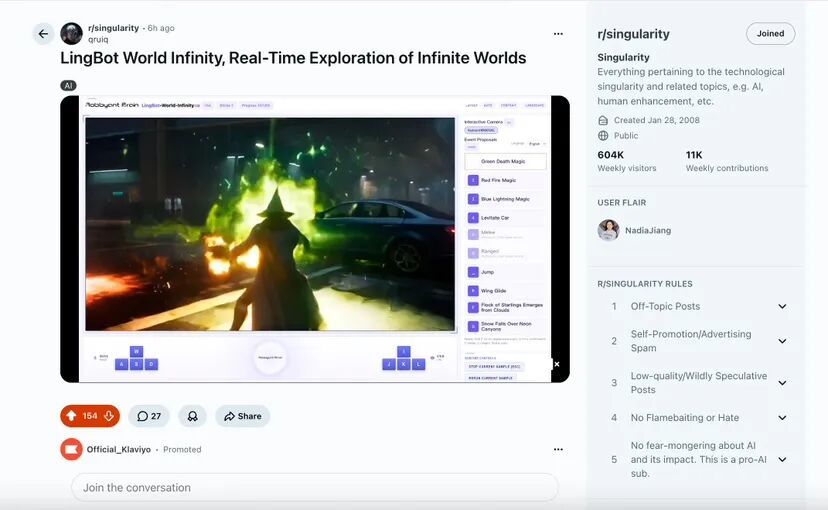Share the post with the Share button
The width and height of the screenshot is (828, 510).
point(242,416)
